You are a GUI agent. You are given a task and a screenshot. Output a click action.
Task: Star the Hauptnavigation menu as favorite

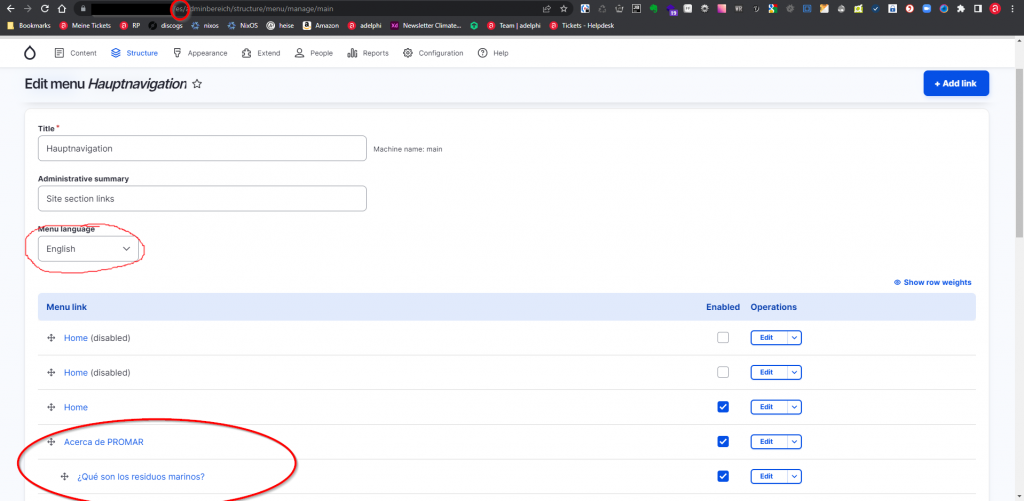point(197,85)
